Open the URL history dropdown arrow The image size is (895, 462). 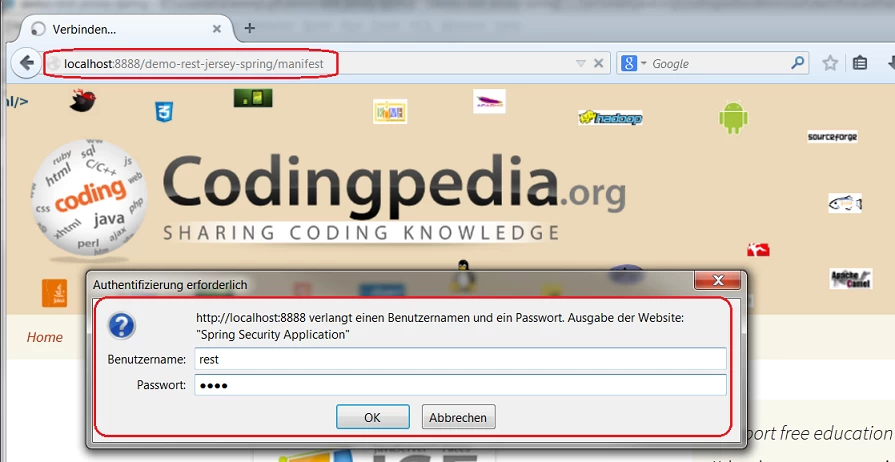(581, 64)
